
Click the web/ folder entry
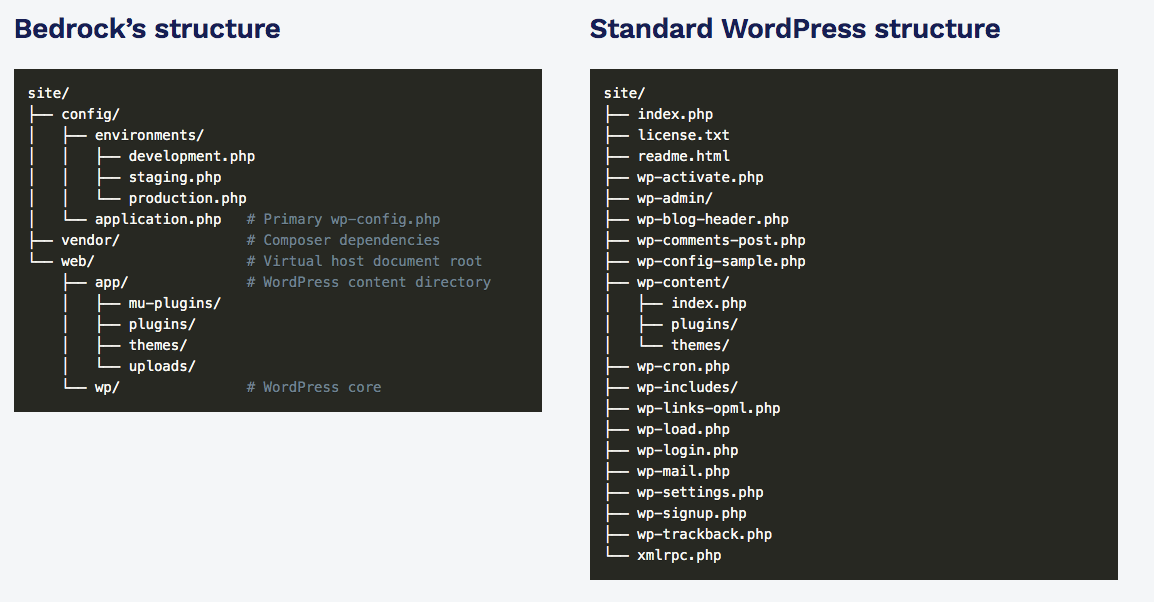(x=78, y=261)
